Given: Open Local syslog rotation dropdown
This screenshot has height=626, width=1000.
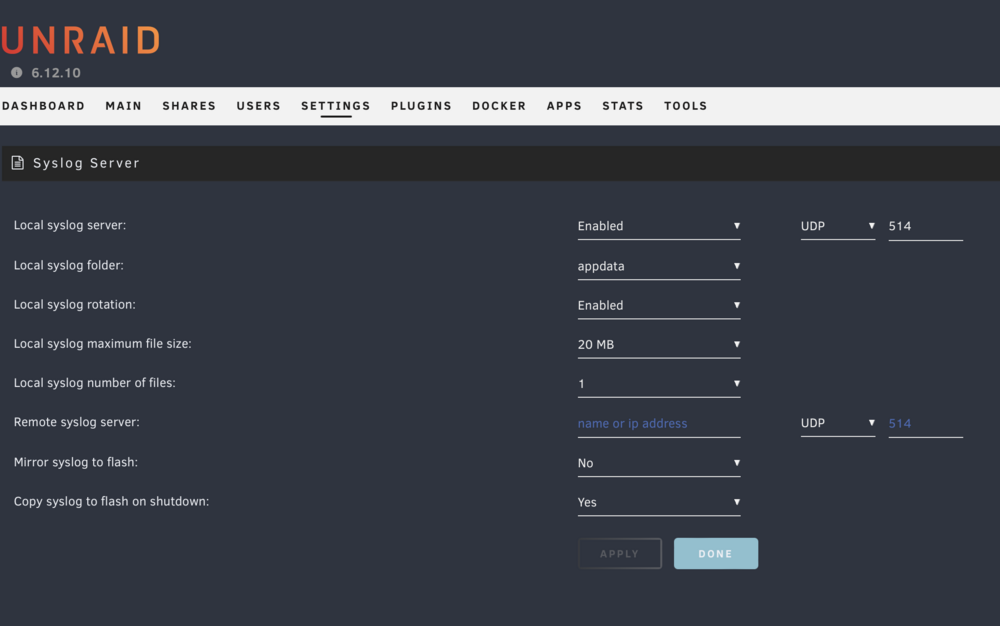Looking at the screenshot, I should coord(659,306).
